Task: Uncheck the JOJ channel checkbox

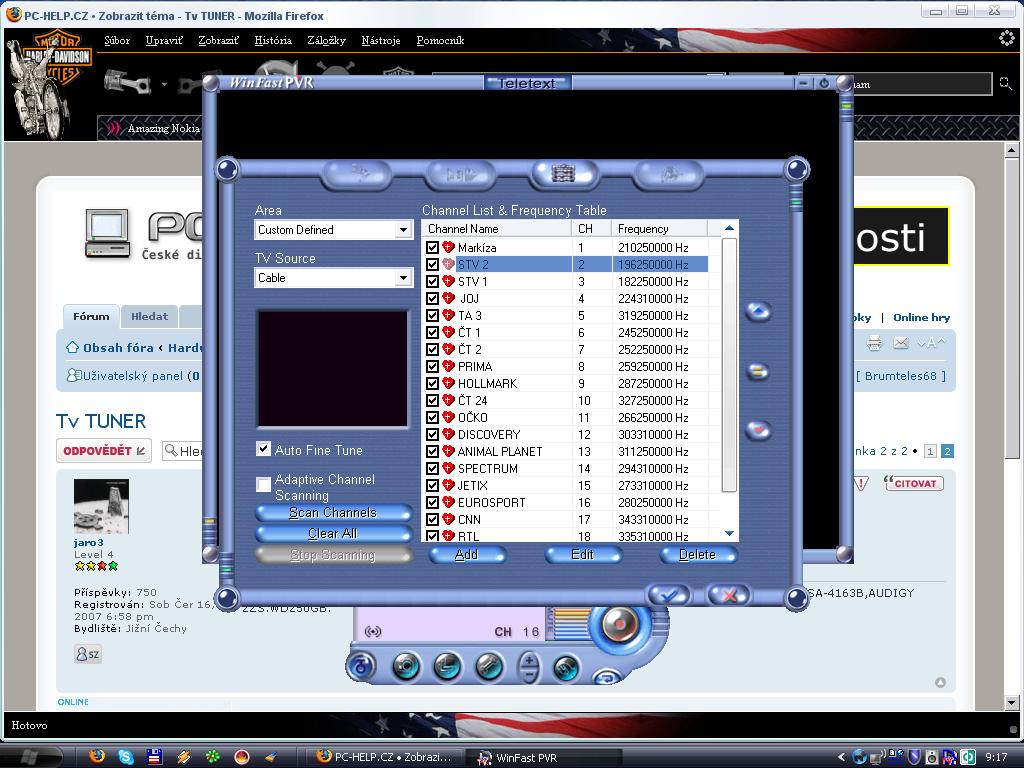Action: [x=432, y=298]
